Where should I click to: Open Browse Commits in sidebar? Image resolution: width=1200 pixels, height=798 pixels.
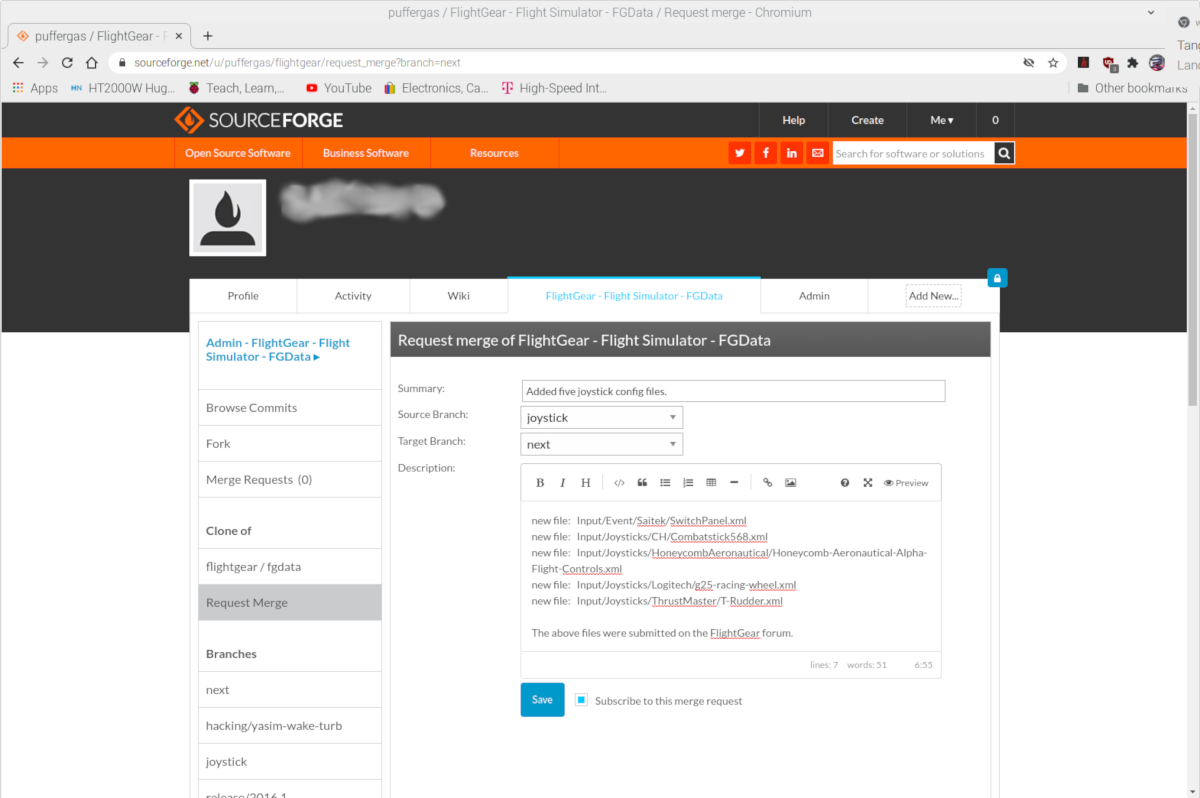coord(290,407)
